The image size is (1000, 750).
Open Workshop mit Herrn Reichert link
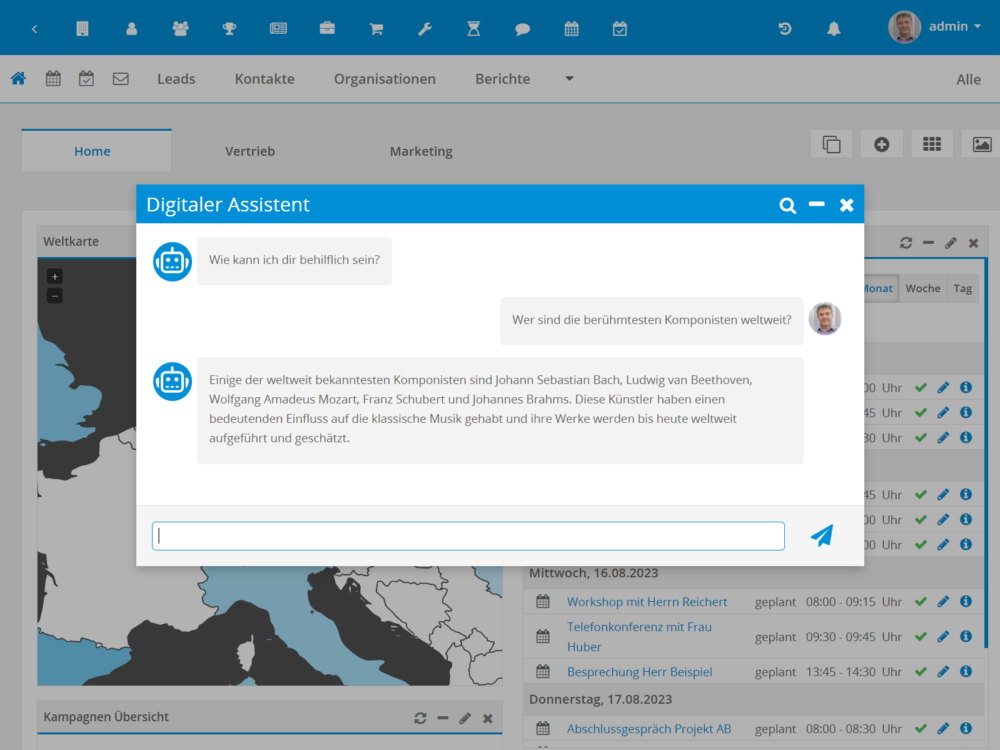click(647, 602)
